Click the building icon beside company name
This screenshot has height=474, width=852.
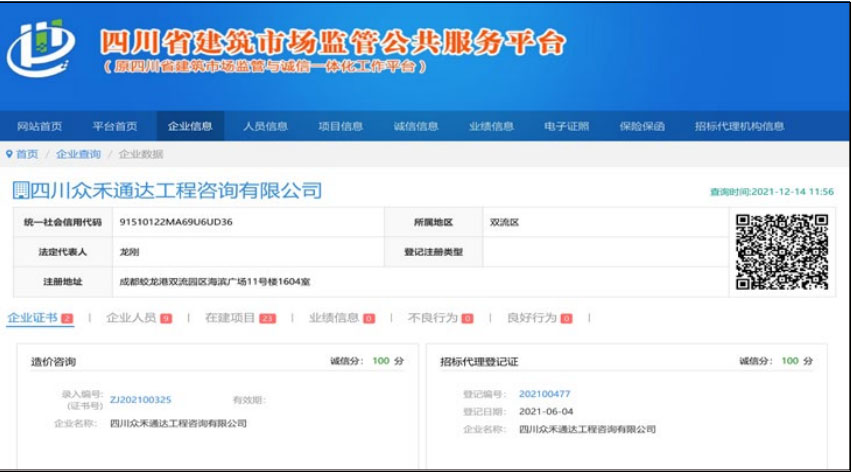coord(19,190)
